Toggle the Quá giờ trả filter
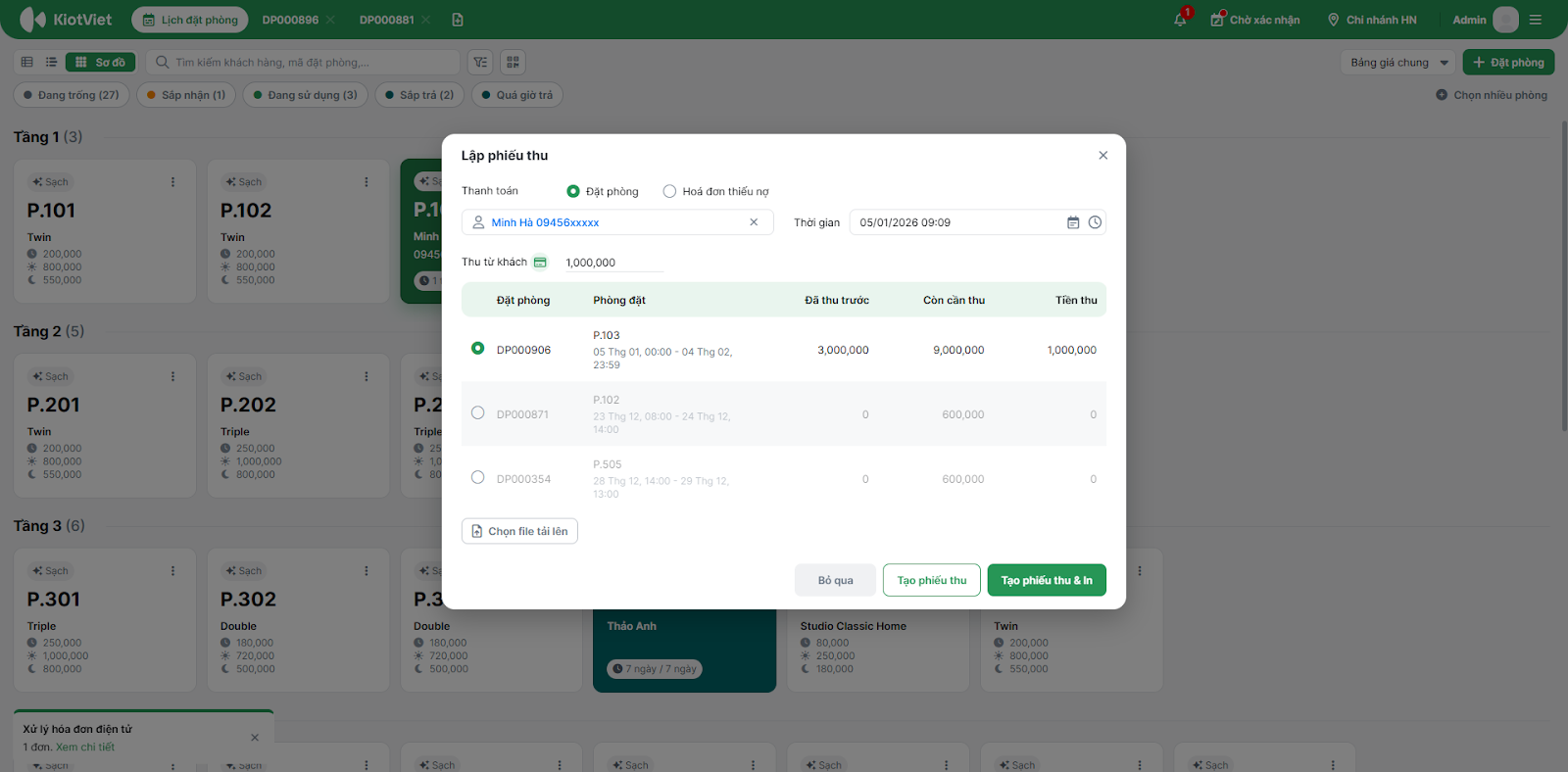 pos(517,95)
